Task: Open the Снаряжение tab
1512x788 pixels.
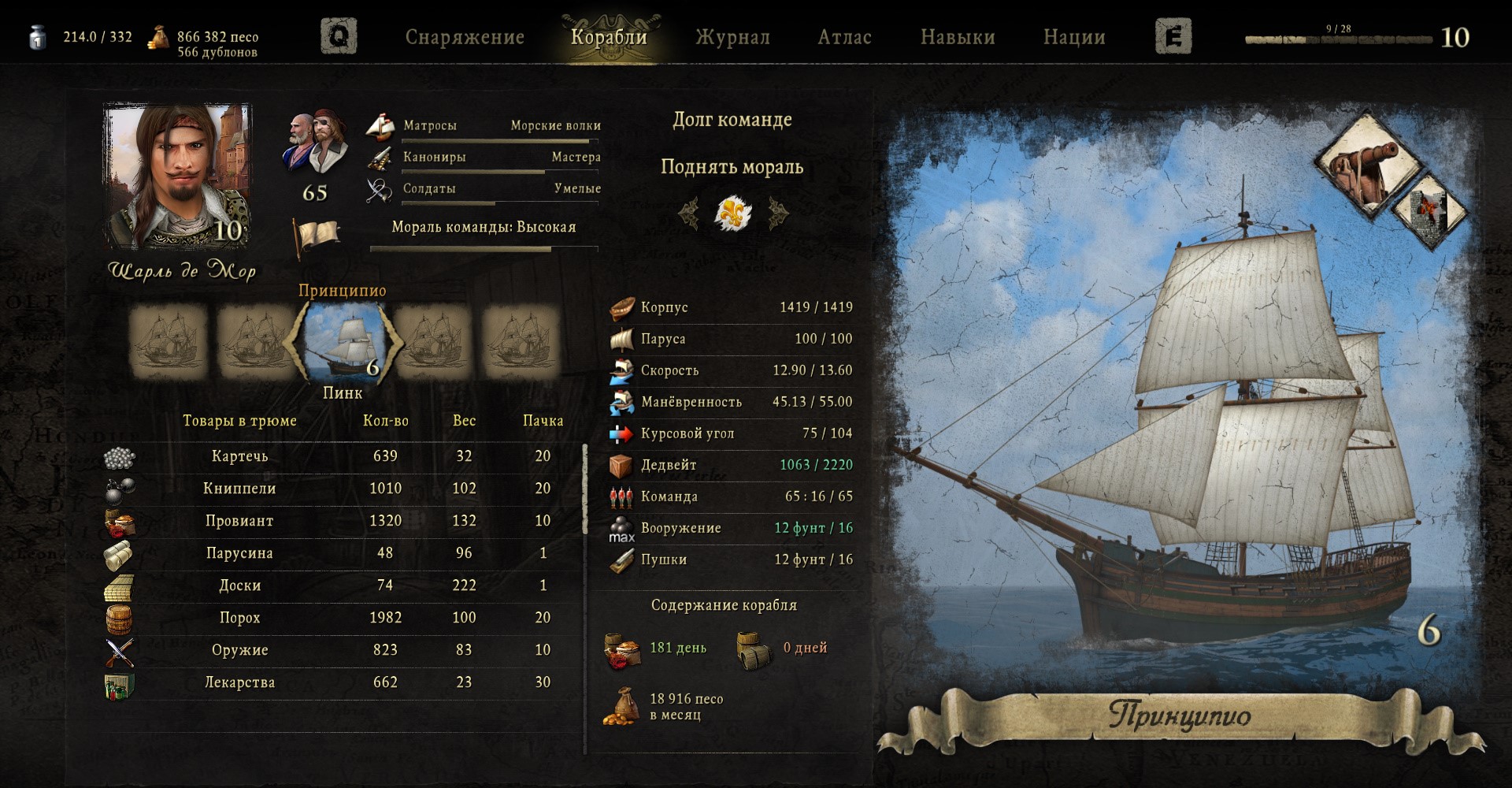Action: pyautogui.click(x=465, y=37)
